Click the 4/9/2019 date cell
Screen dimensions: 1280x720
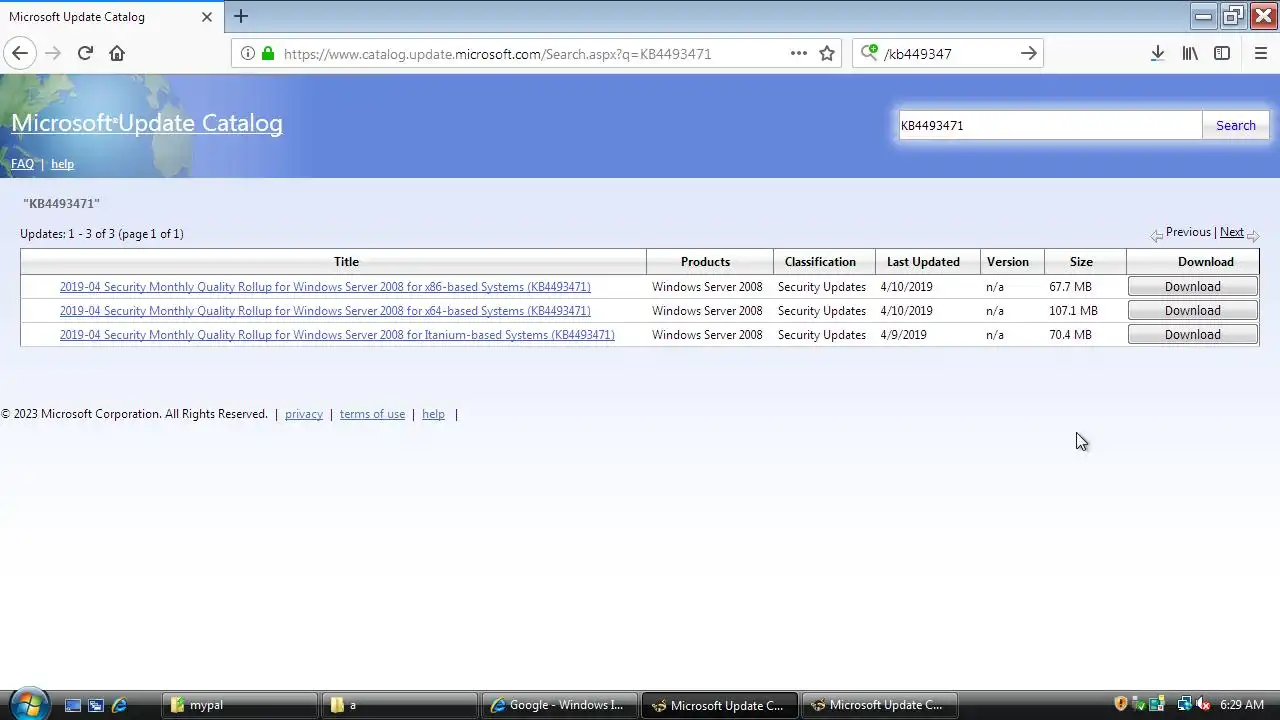(903, 335)
